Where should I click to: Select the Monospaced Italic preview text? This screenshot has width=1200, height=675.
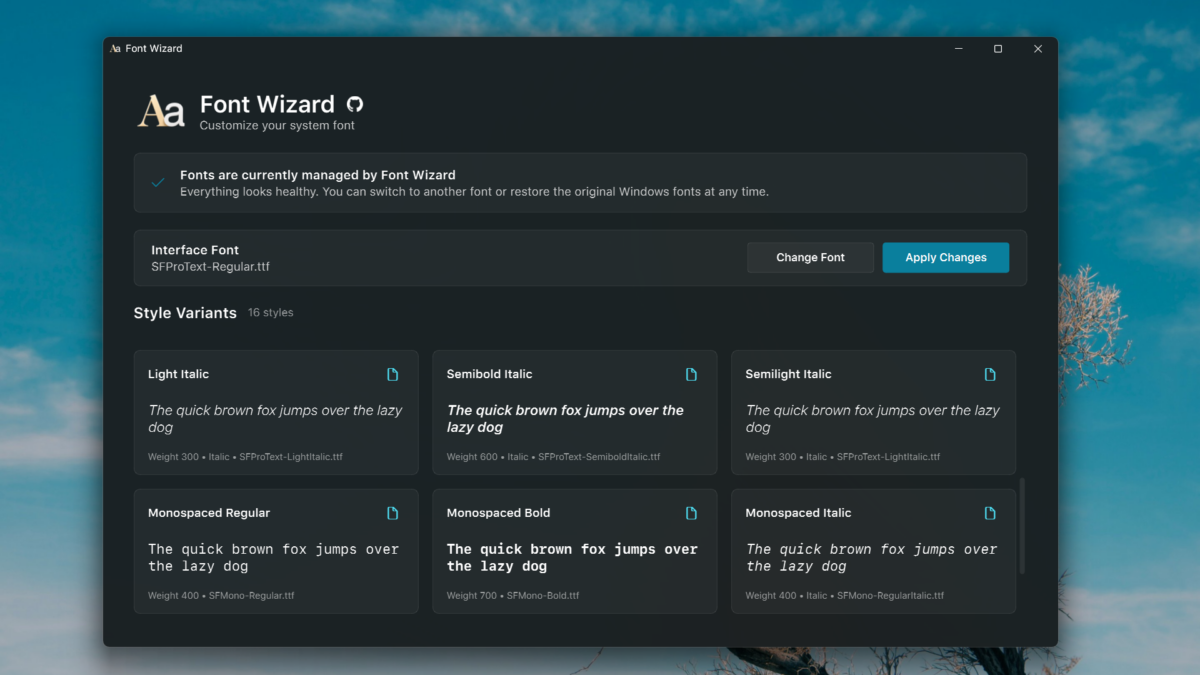point(872,557)
